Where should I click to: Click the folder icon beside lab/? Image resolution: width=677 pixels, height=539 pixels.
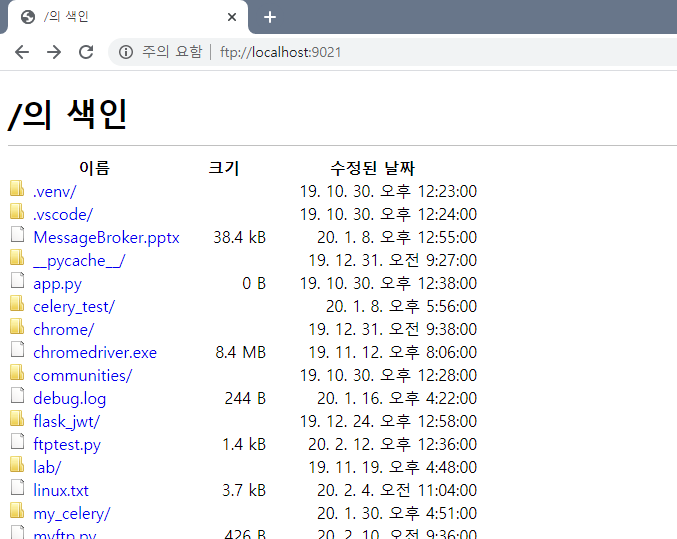(17, 464)
